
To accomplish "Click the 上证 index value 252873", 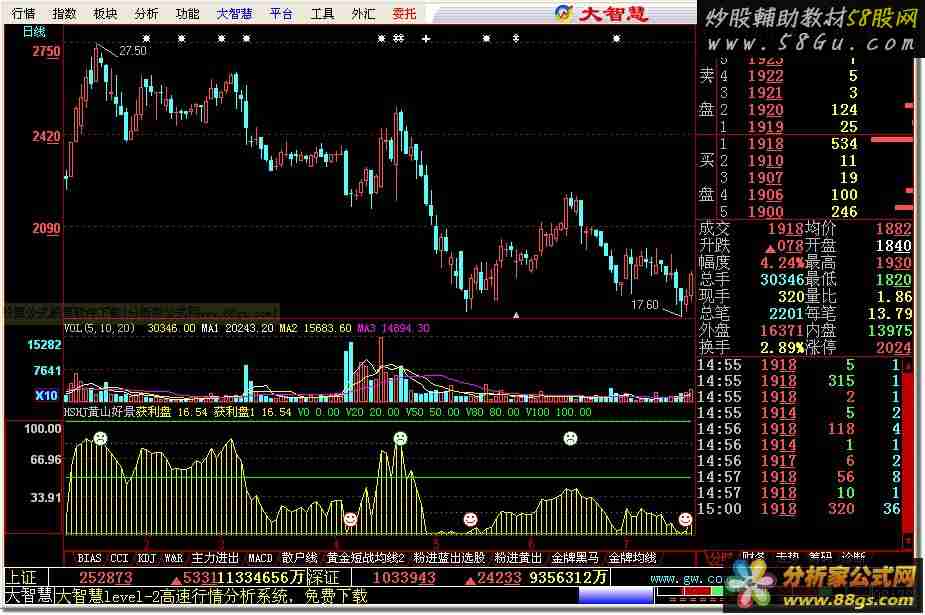I will click(106, 578).
